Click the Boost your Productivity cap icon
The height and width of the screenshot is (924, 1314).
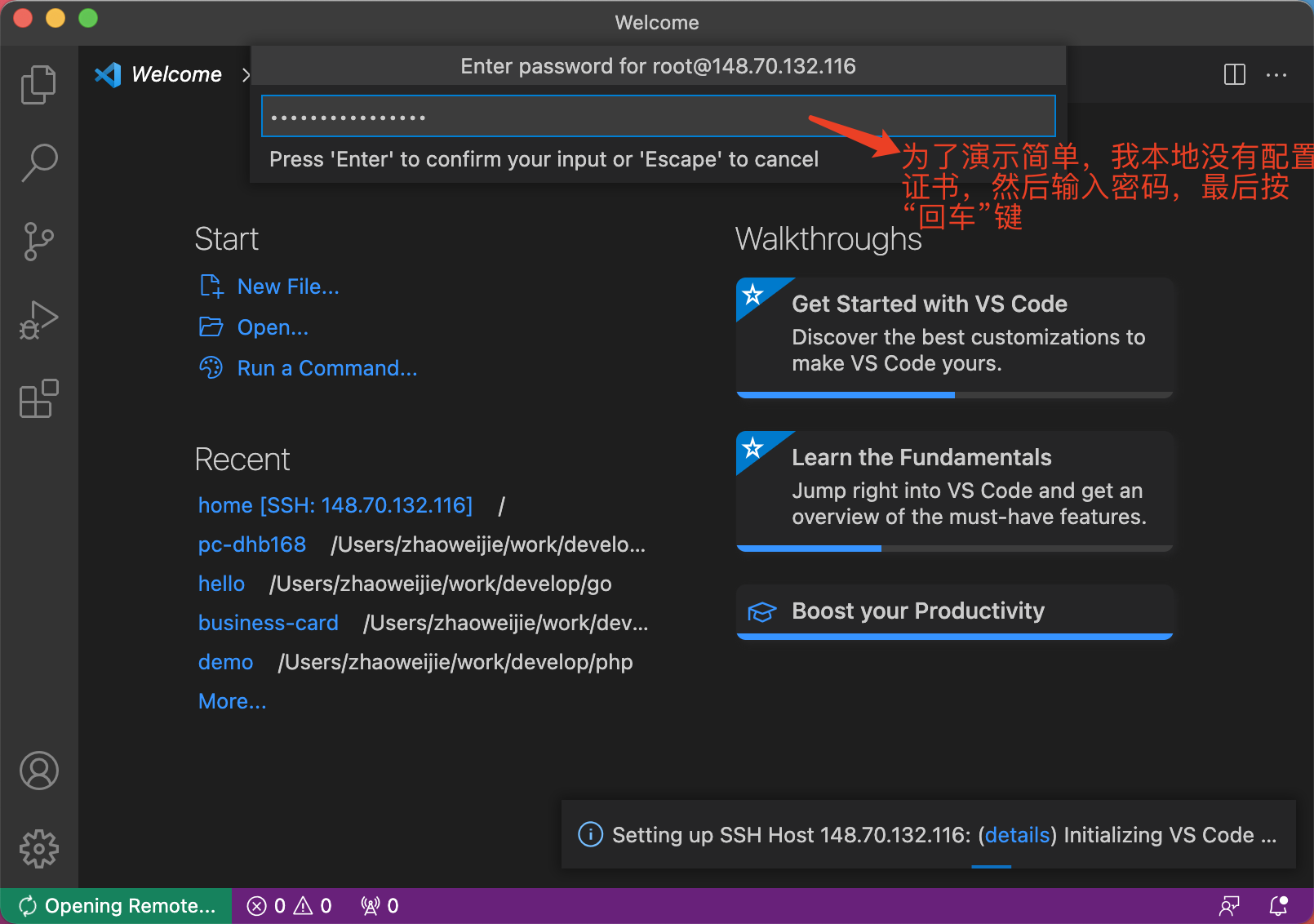(761, 611)
